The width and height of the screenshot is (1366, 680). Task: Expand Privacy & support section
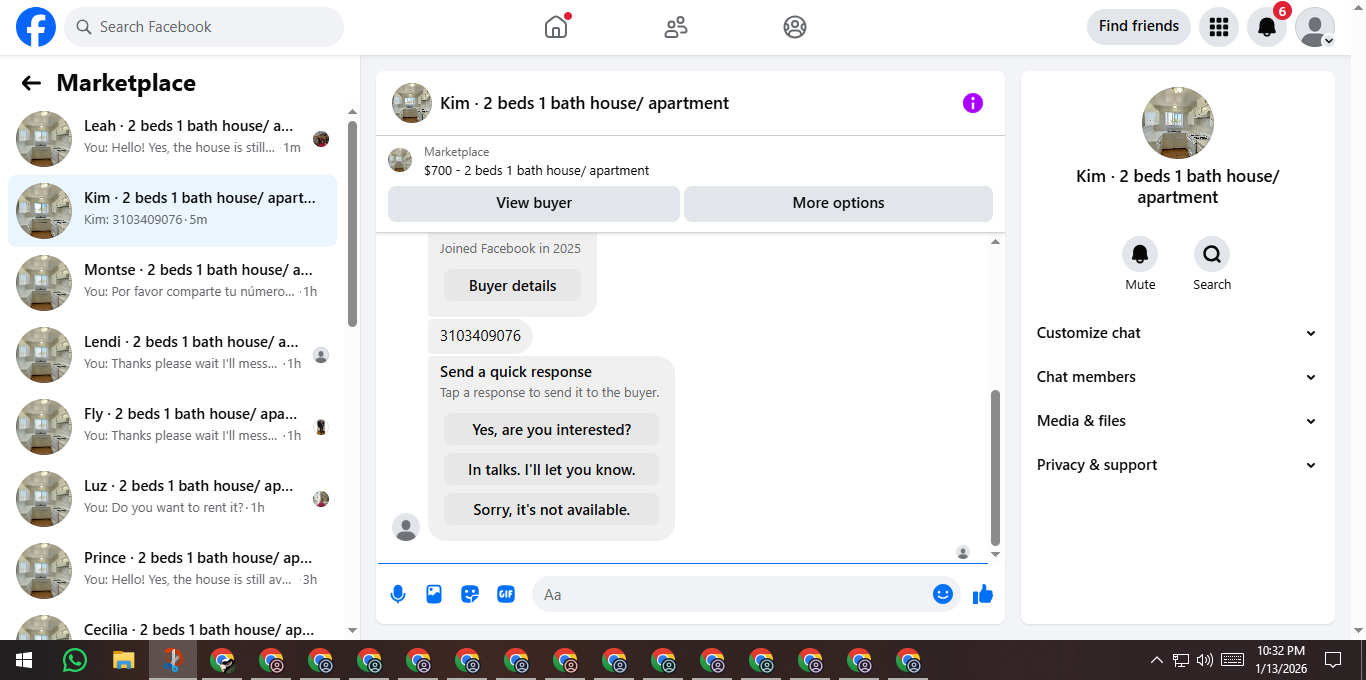tap(1177, 465)
